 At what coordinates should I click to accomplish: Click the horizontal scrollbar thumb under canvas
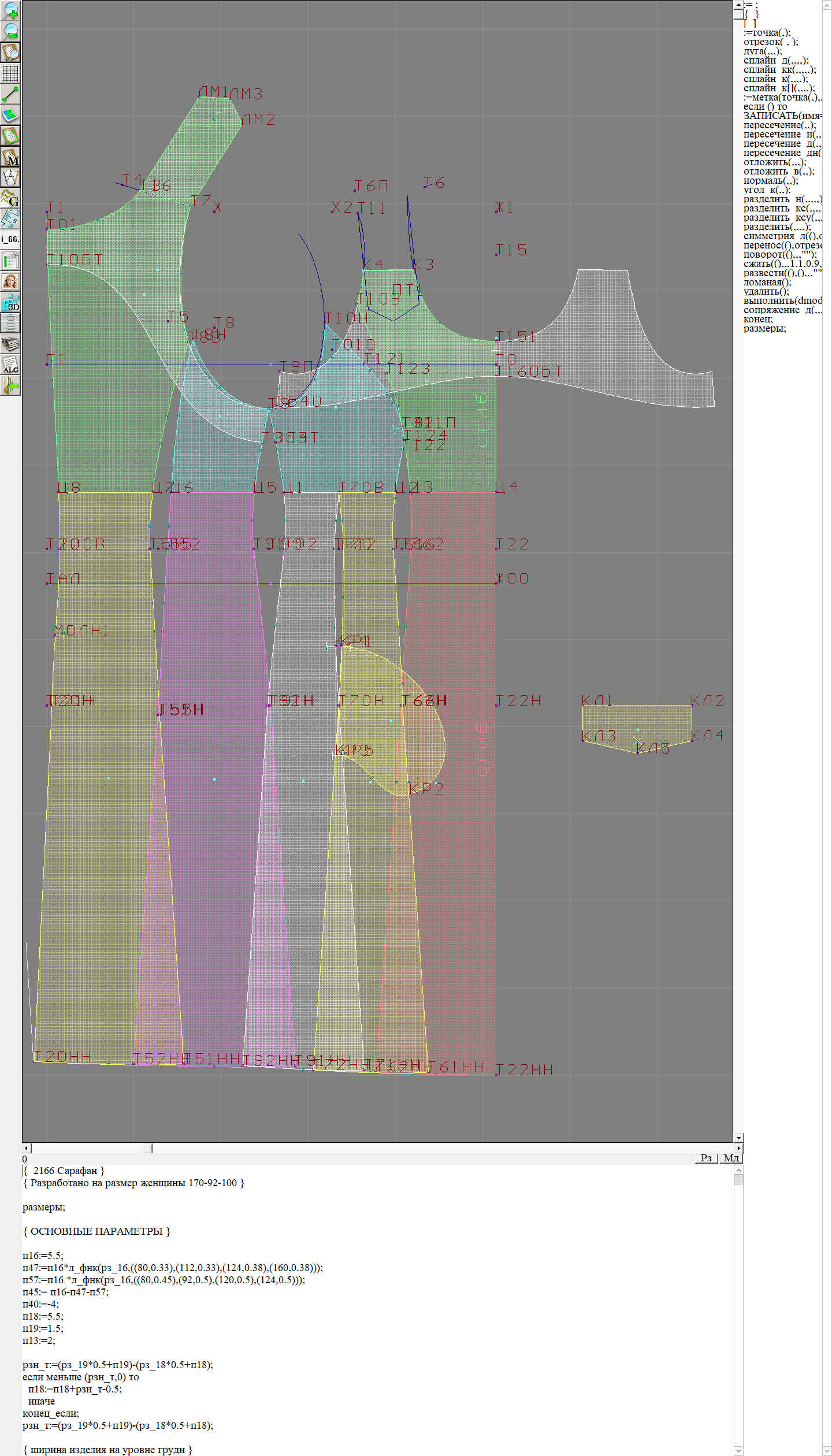click(147, 1148)
